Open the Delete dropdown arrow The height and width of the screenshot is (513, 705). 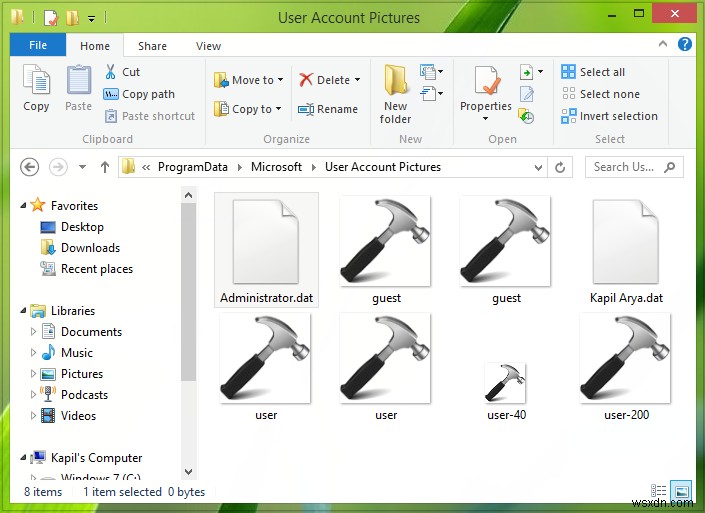click(357, 80)
